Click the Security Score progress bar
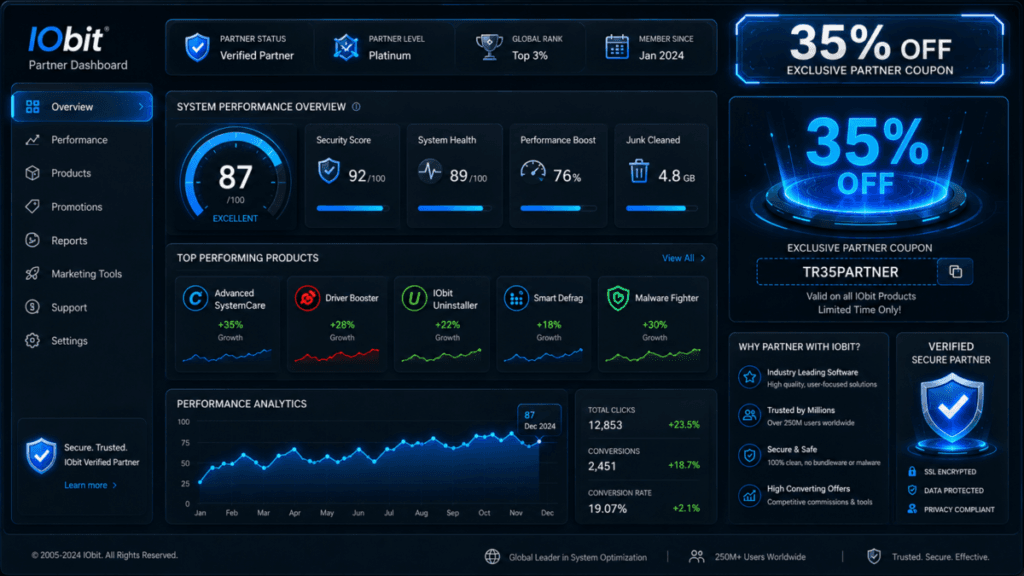Viewport: 1024px width, 576px height. click(353, 208)
